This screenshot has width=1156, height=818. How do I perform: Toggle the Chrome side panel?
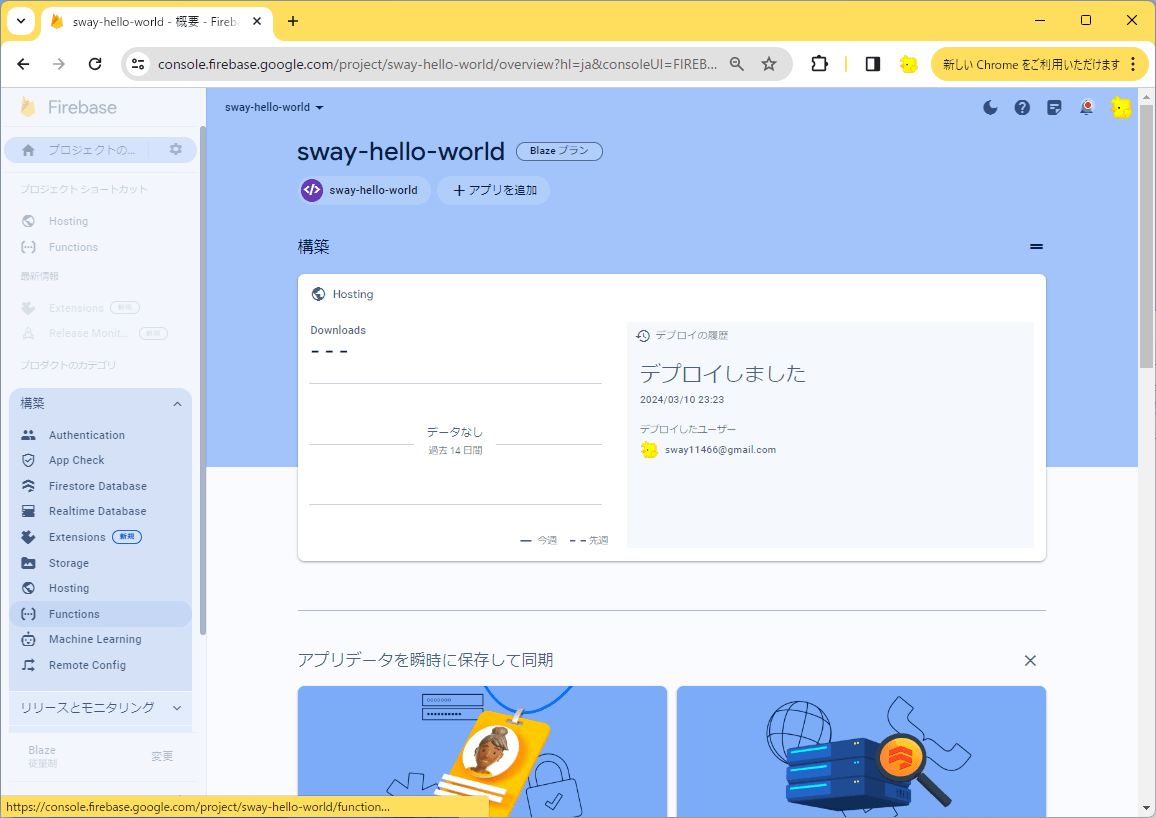tap(873, 64)
